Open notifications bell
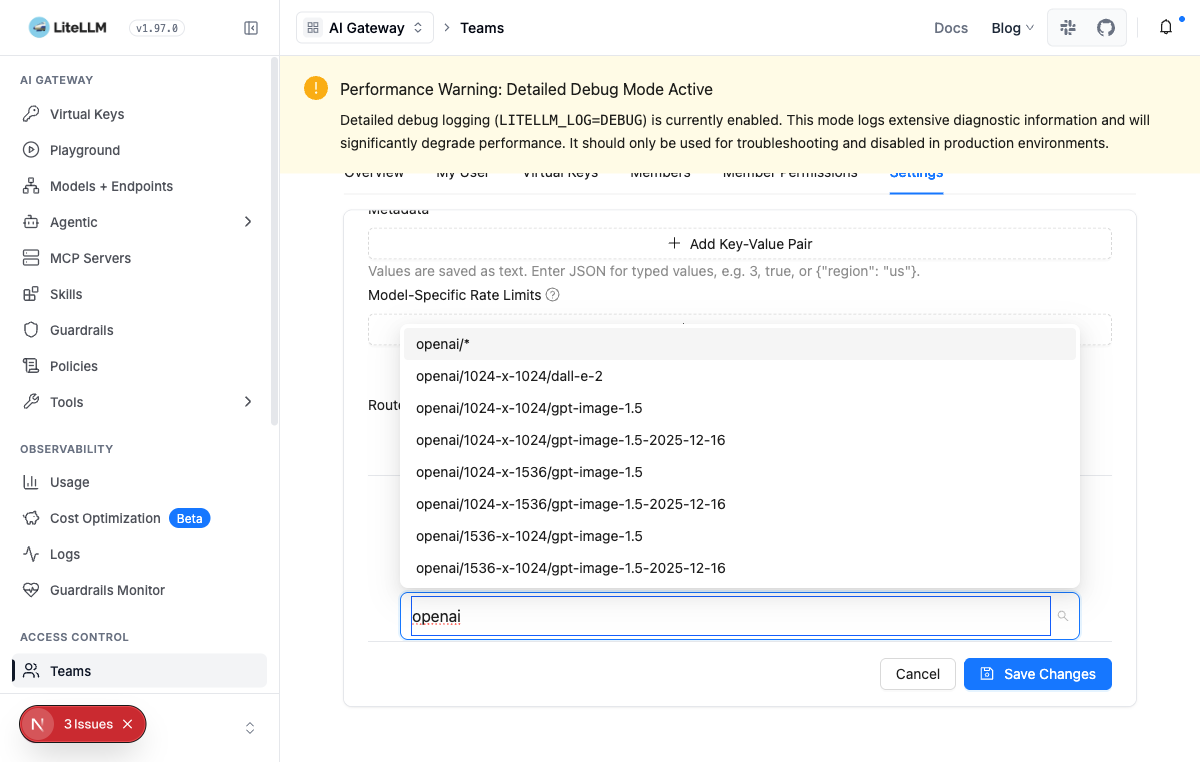The image size is (1200, 762). tap(1166, 28)
